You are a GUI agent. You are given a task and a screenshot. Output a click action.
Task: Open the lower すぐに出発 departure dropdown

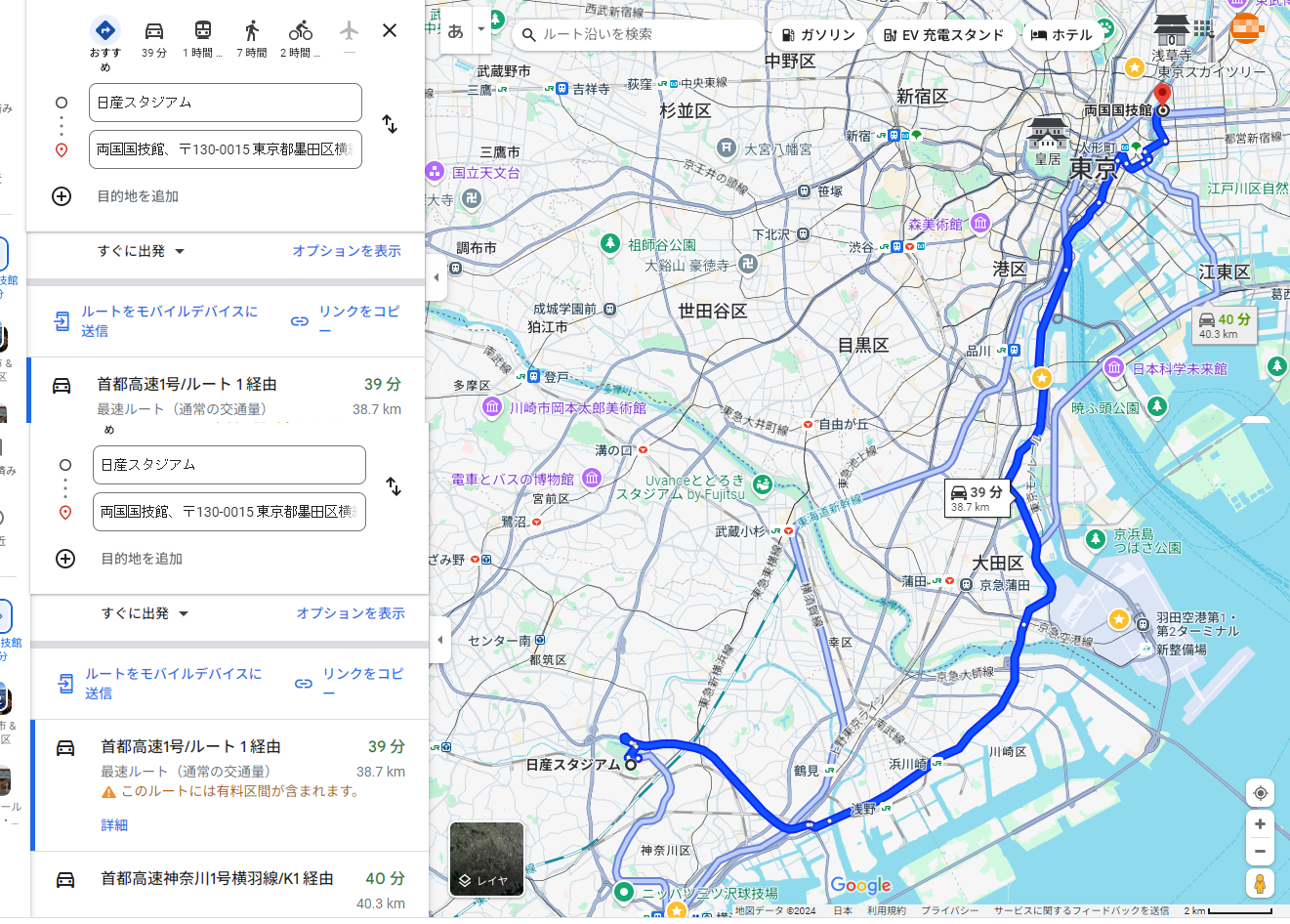click(x=145, y=613)
